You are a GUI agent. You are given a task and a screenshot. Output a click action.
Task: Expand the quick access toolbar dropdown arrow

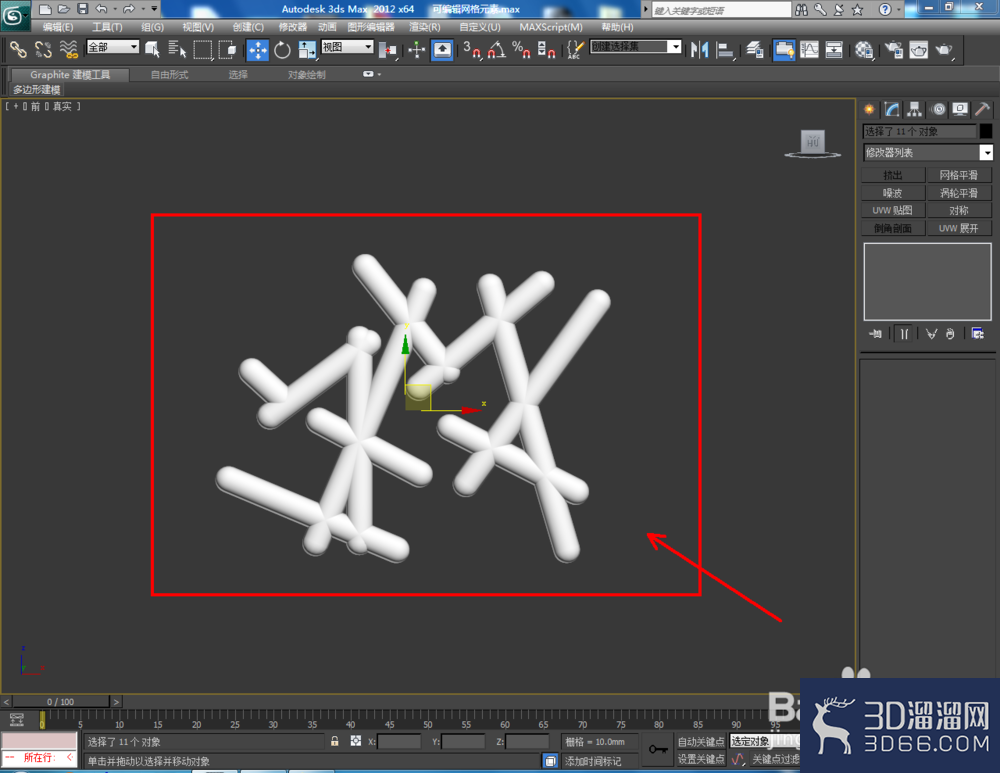click(154, 9)
